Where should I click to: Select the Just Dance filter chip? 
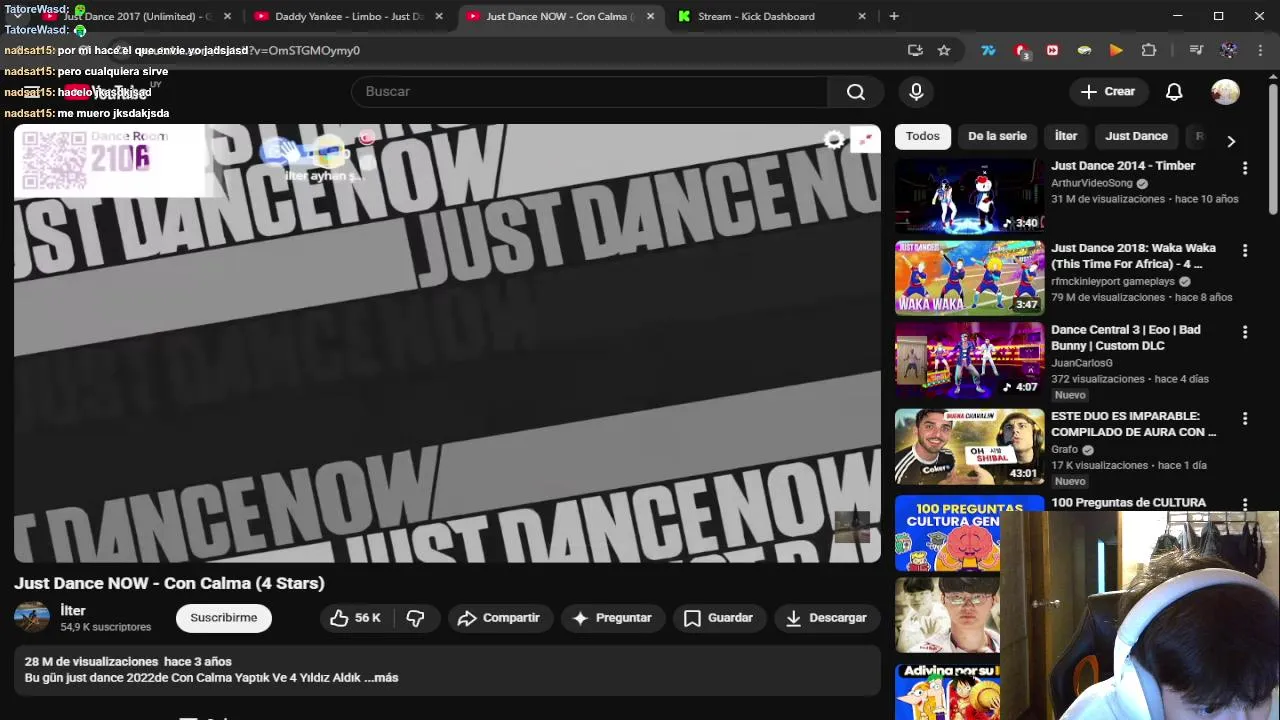point(1136,136)
